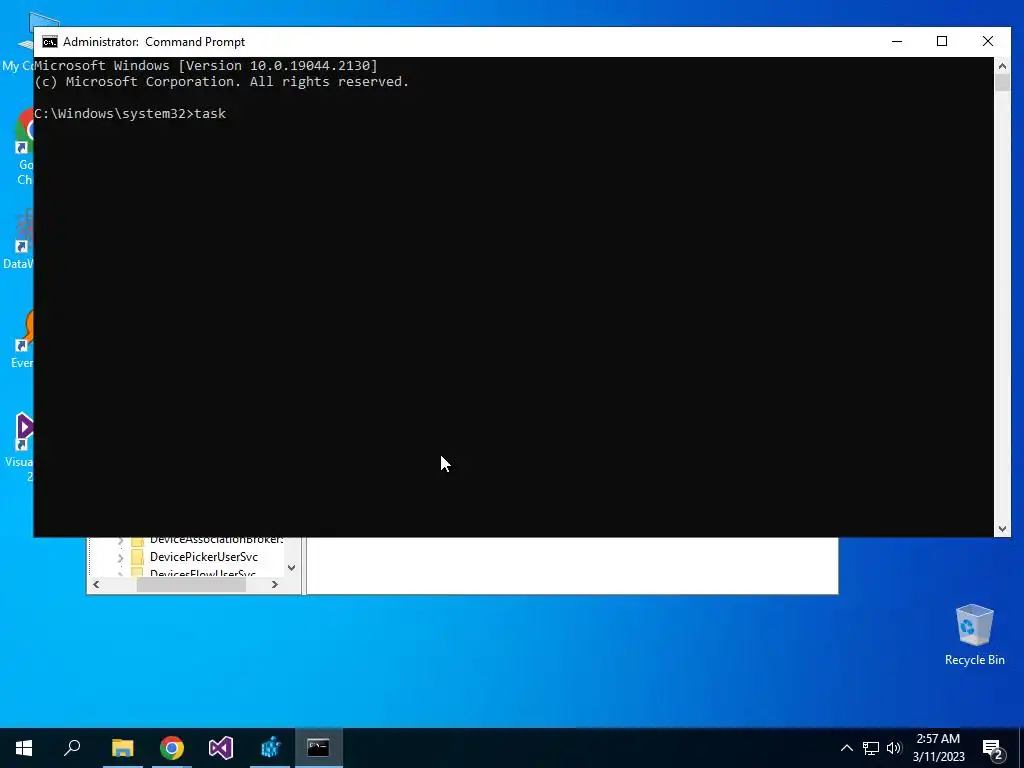Viewport: 1024px width, 768px height.
Task: Click the Command Prompt scrollbar thumb
Action: point(1002,82)
